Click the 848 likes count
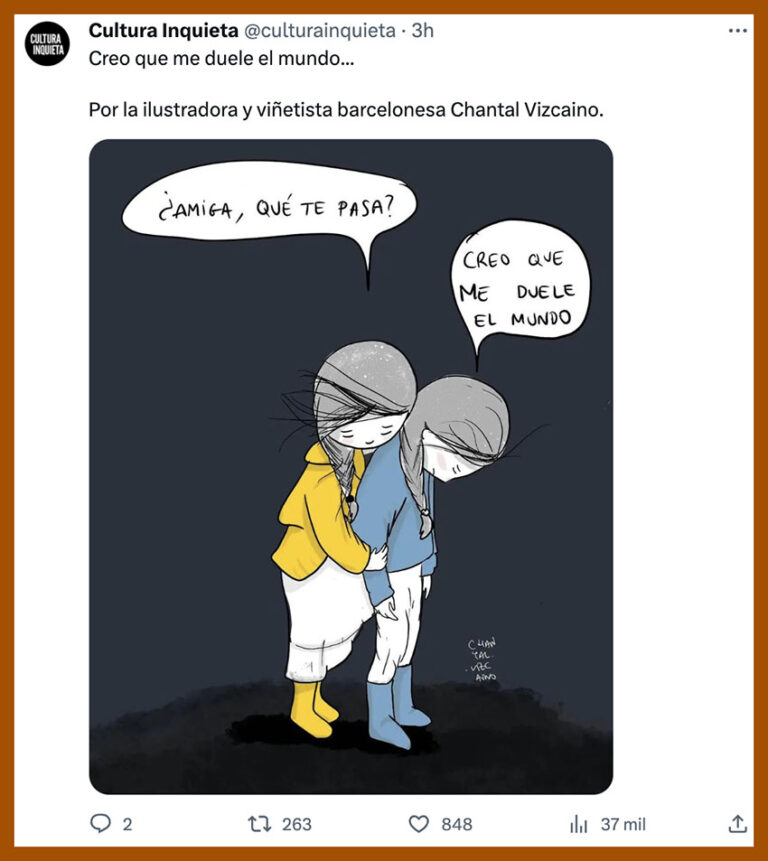The height and width of the screenshot is (861, 768). pyautogui.click(x=456, y=824)
